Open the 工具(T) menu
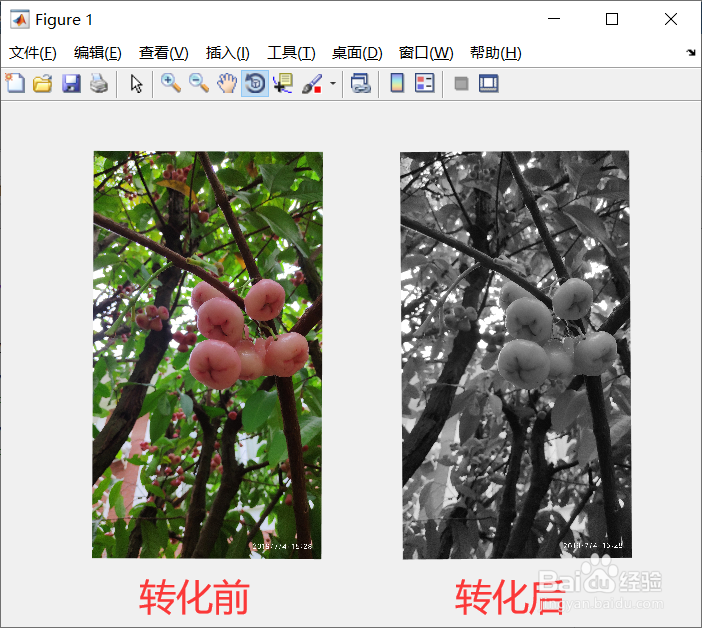The height and width of the screenshot is (628, 702). click(x=291, y=53)
